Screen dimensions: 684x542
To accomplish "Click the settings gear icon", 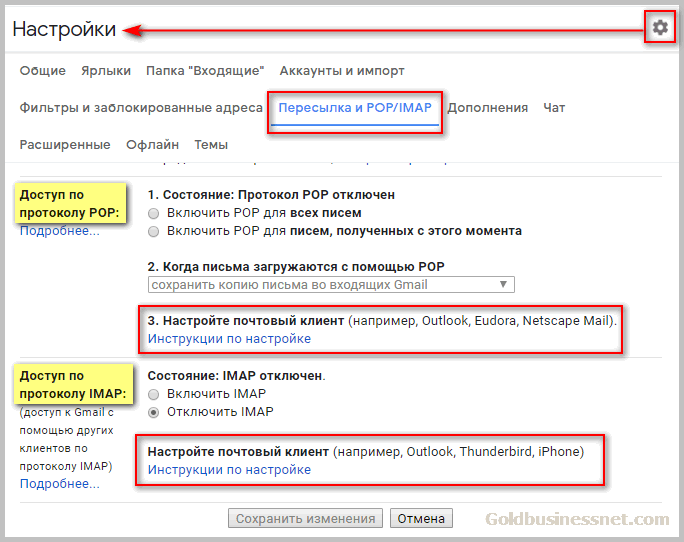I will click(x=660, y=27).
